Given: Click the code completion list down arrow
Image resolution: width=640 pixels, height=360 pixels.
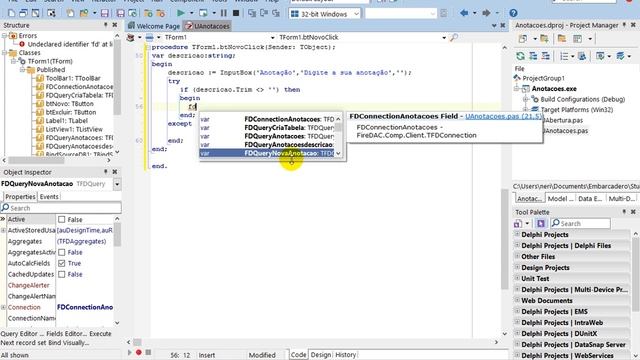Looking at the screenshot, I should pyautogui.click(x=338, y=153).
